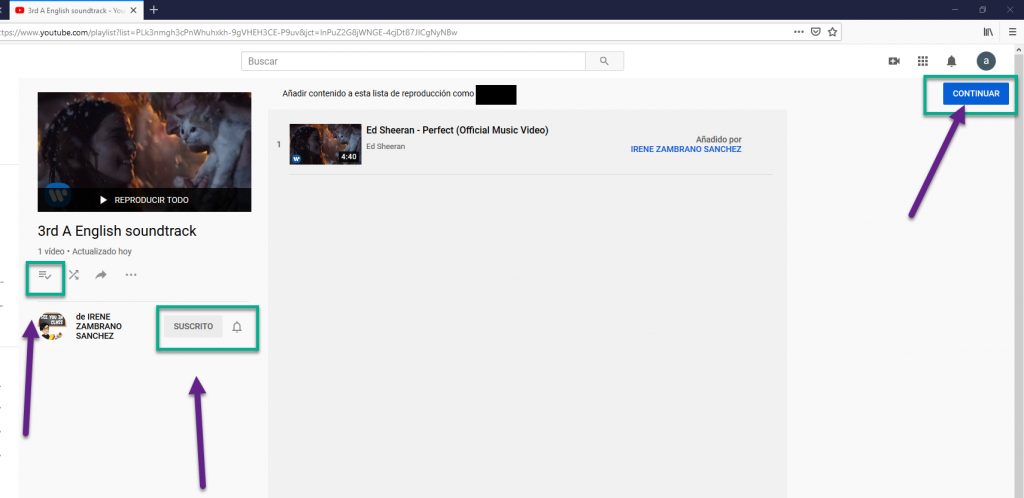
Task: Share the playlist via arrow icon
Action: tap(101, 275)
